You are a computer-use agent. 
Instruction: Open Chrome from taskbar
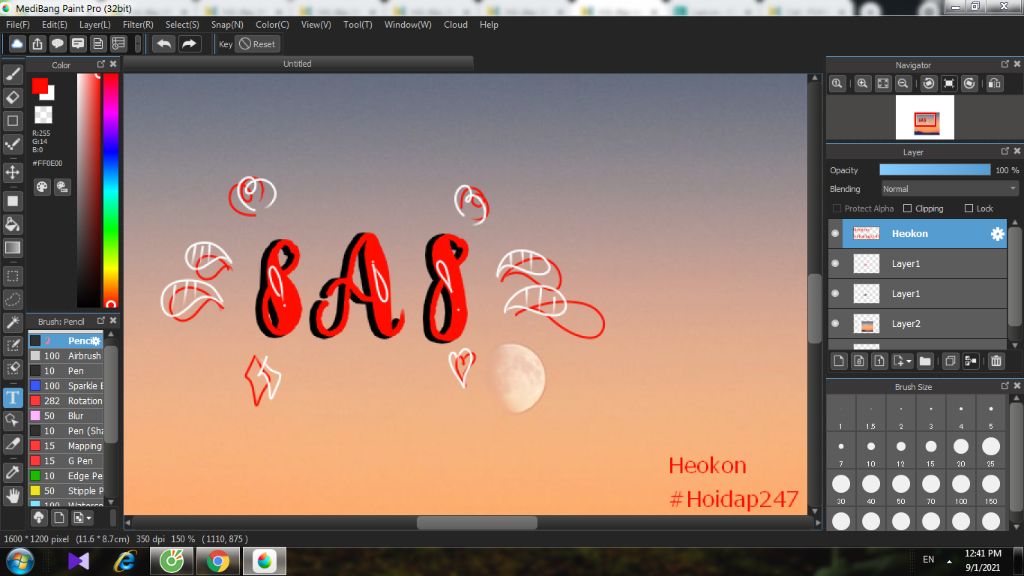coord(218,561)
